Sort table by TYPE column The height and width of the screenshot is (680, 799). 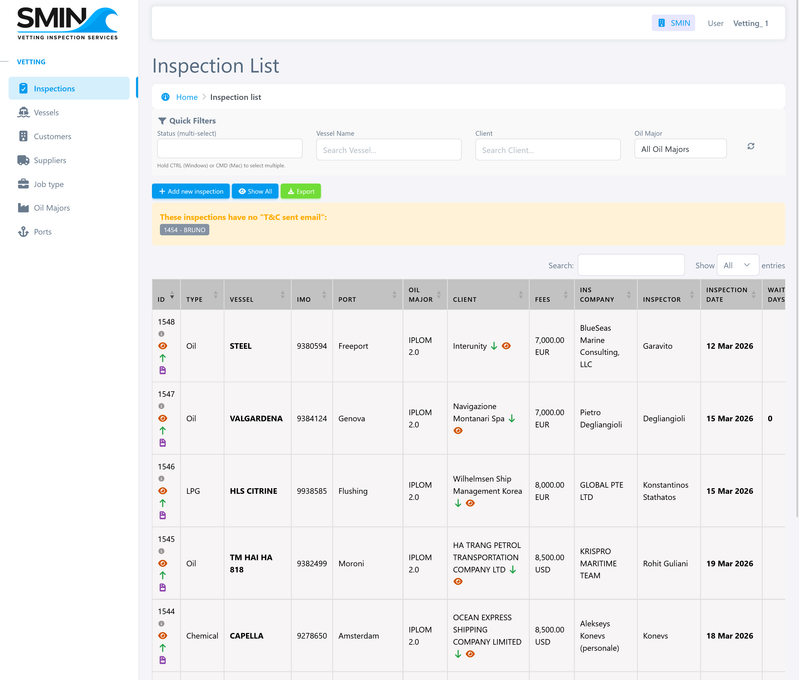point(202,295)
